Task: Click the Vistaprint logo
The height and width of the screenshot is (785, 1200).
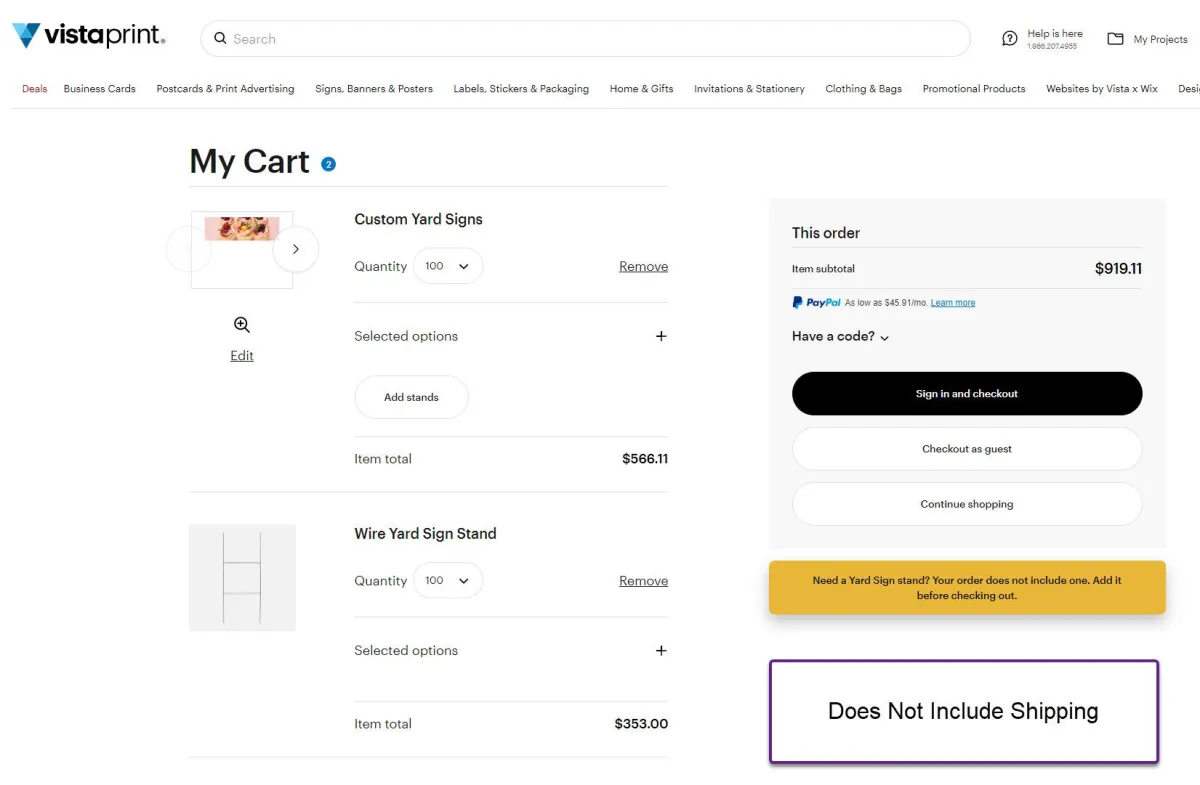Action: [88, 36]
